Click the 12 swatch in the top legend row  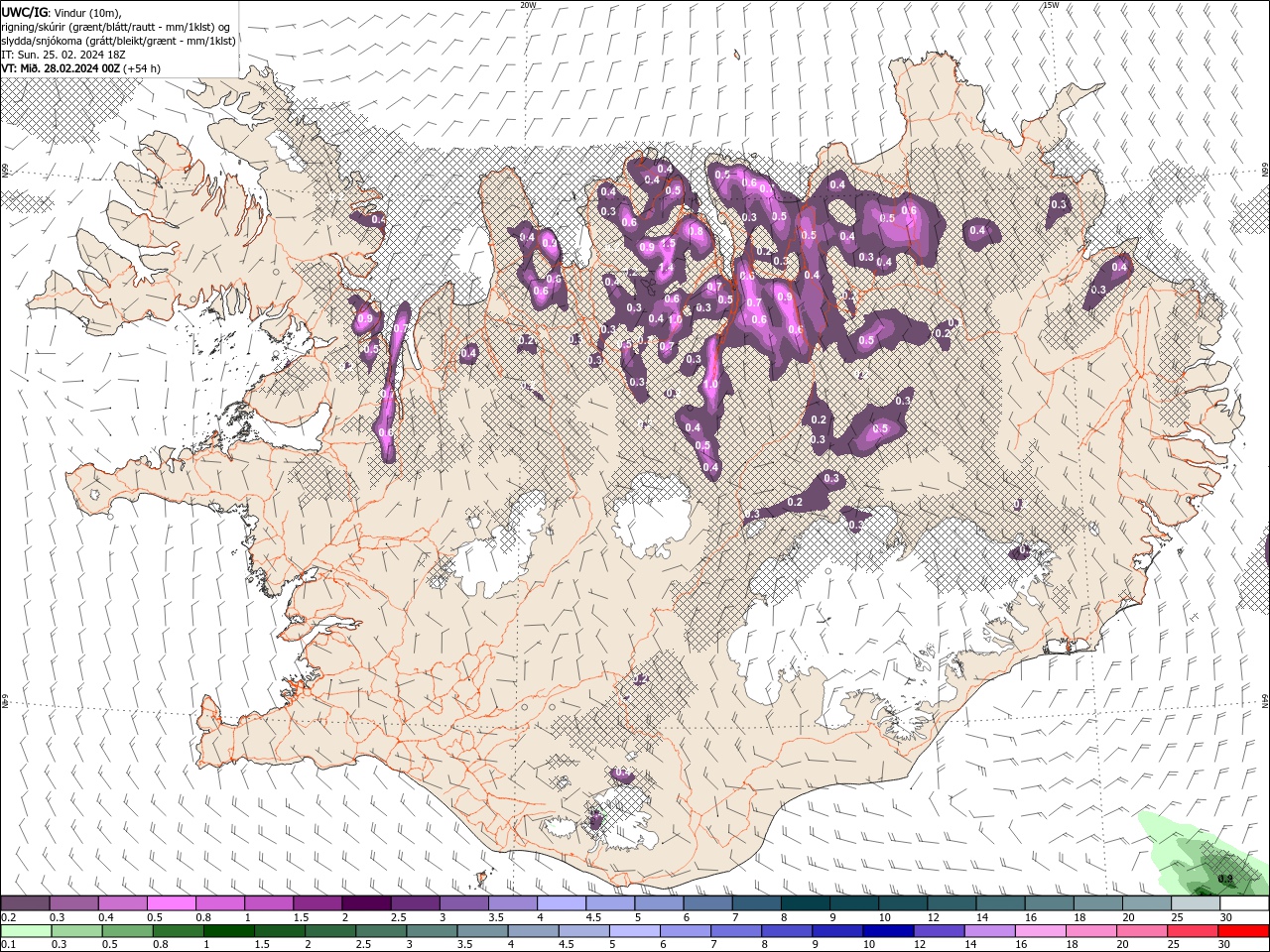click(952, 903)
